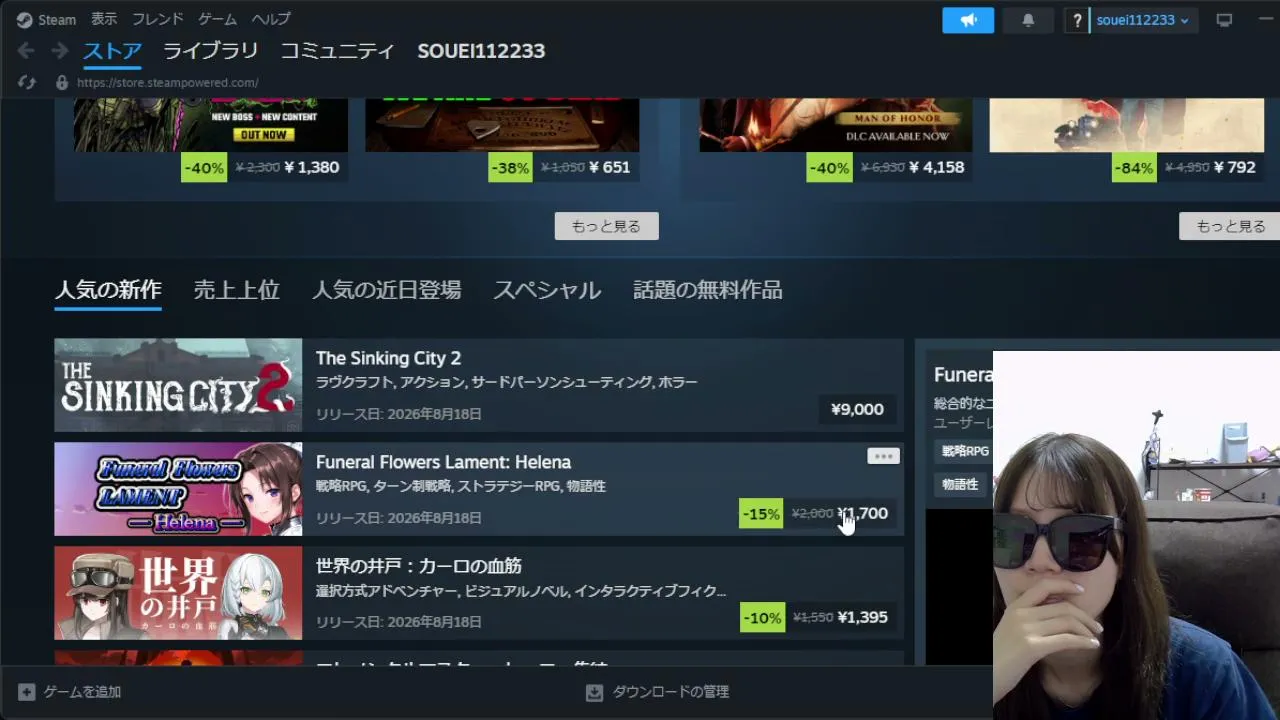Open the 表示 menu
The image size is (1280, 720).
coord(104,19)
